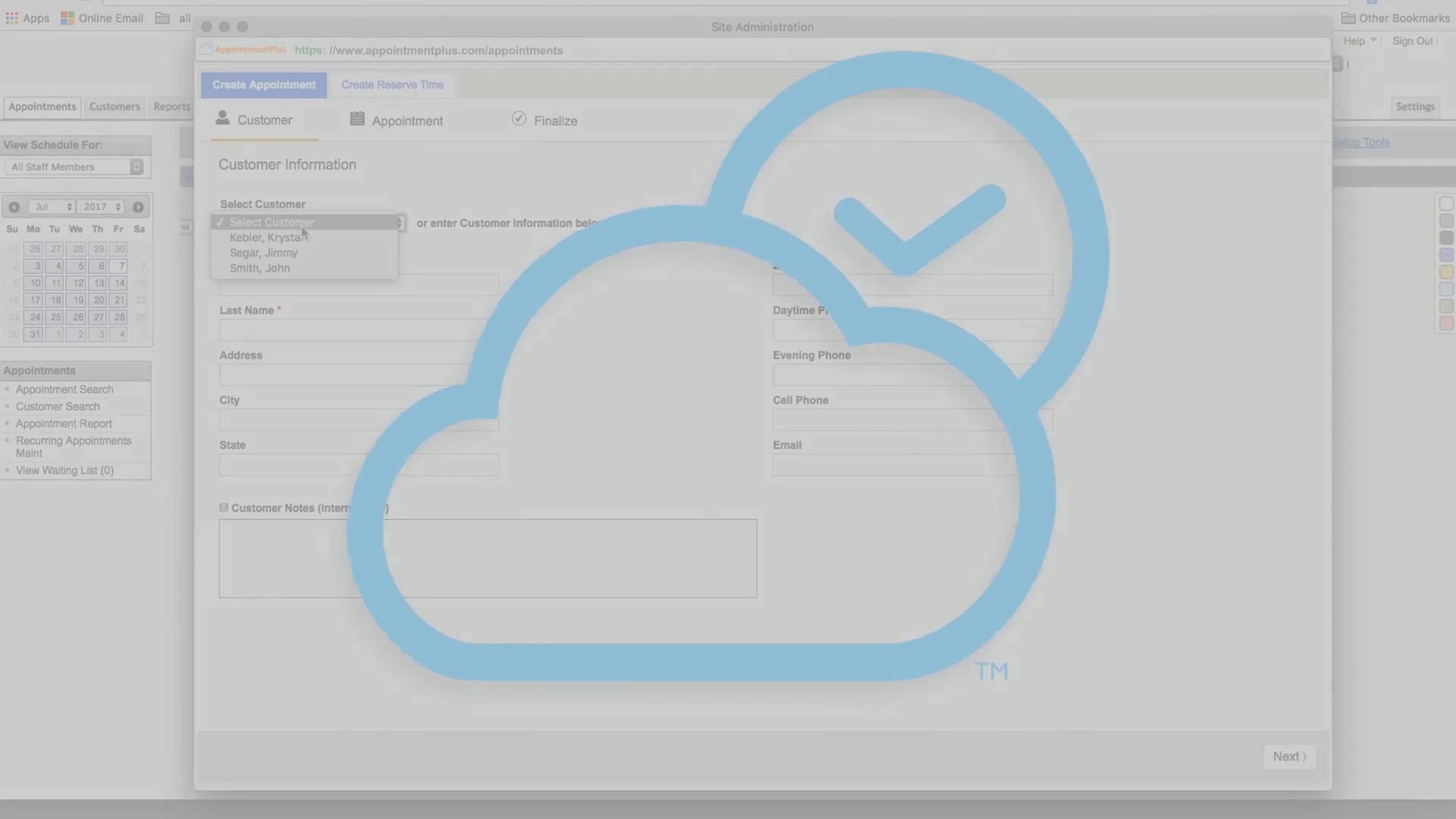
Task: Open the Apps grid in bookmarks bar
Action: pos(27,18)
